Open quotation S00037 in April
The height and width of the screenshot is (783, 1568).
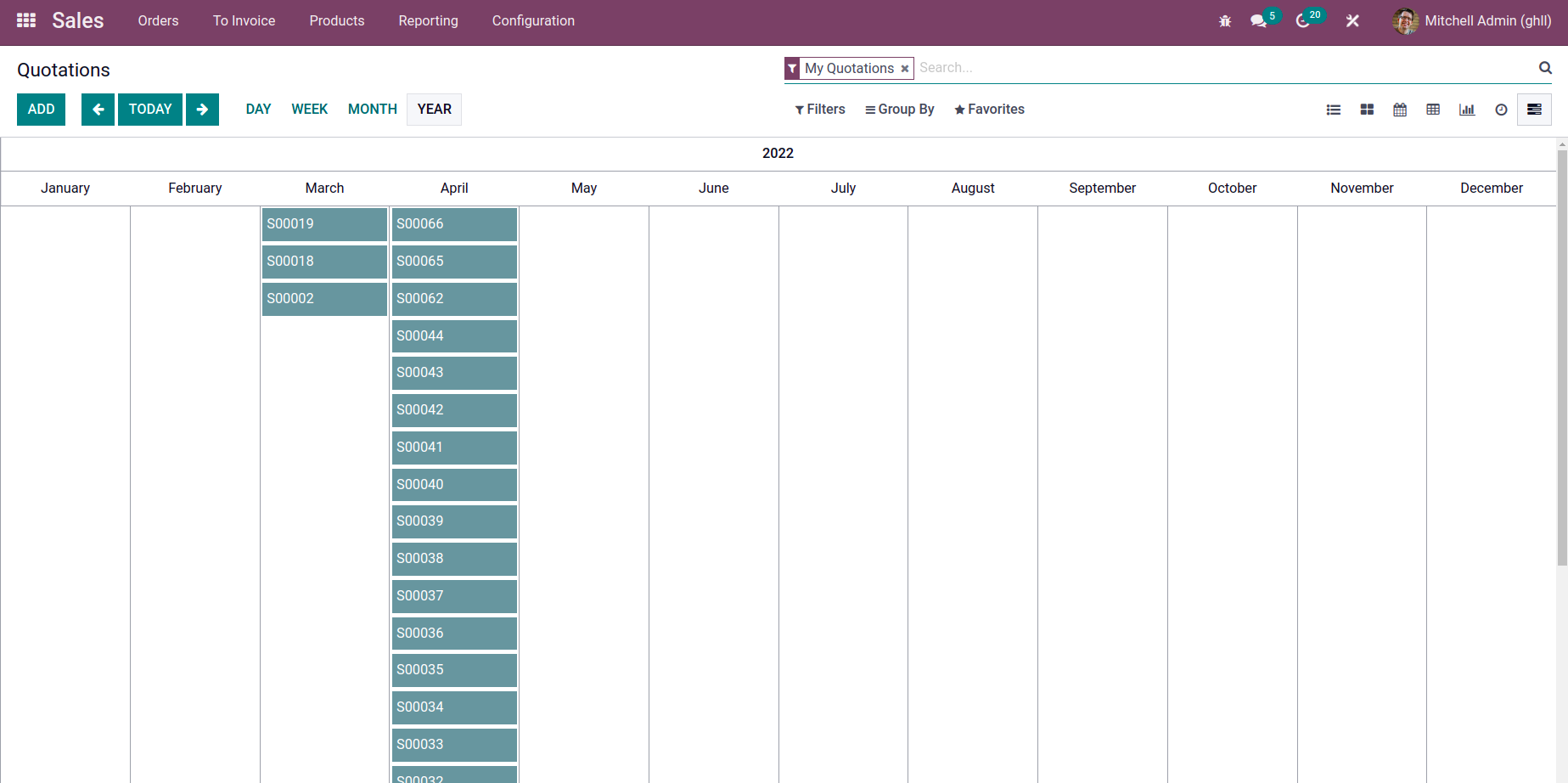454,596
